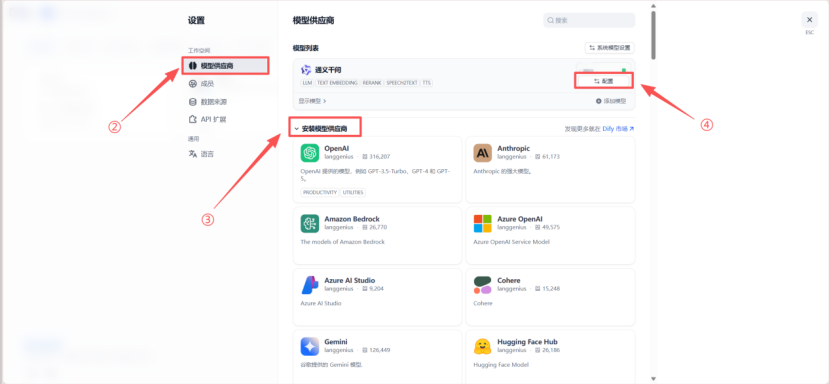Select the Gemini provider title
Screen dimensions: 829x384
(336, 342)
